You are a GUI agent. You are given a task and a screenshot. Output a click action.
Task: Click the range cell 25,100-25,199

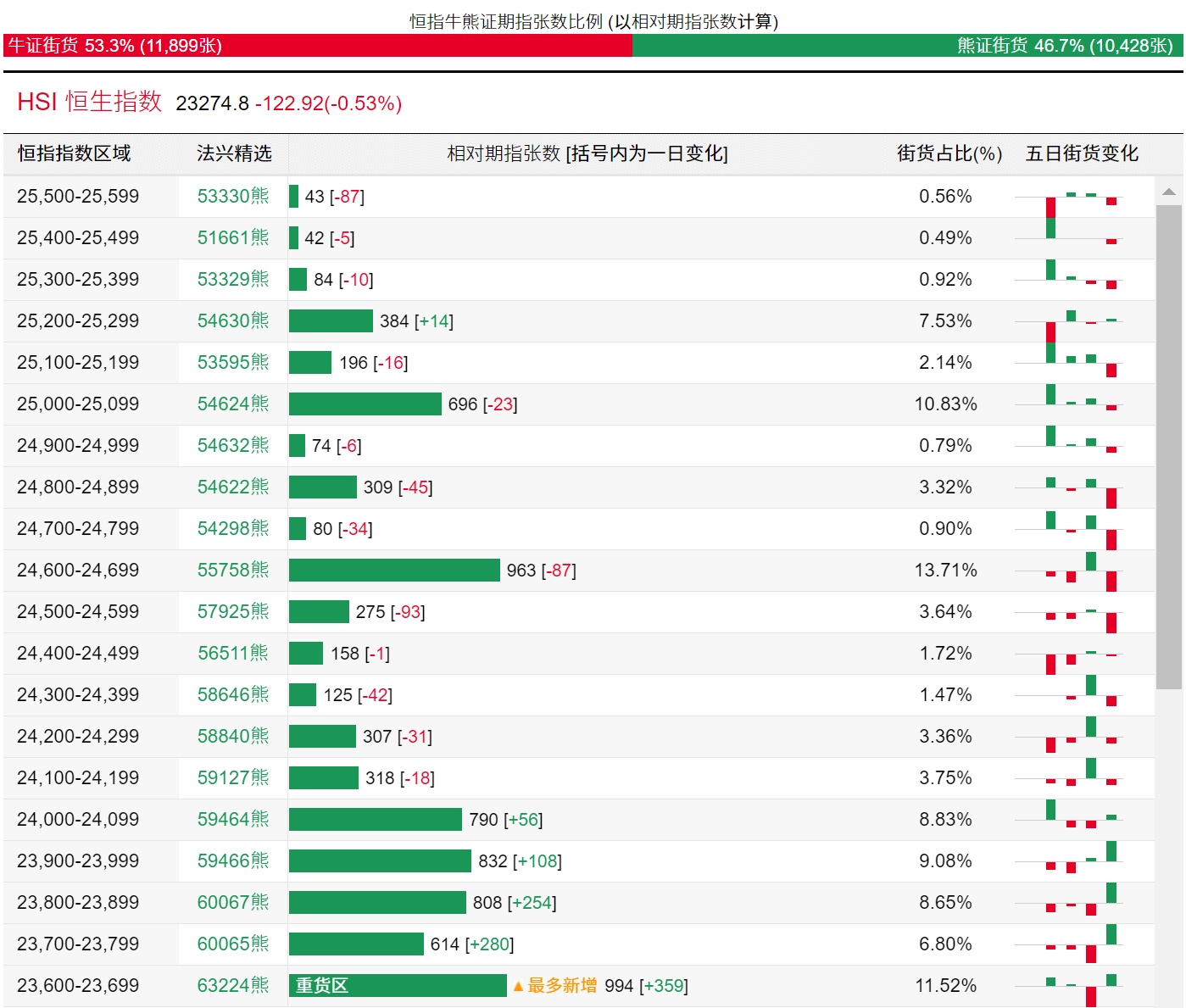click(x=78, y=362)
